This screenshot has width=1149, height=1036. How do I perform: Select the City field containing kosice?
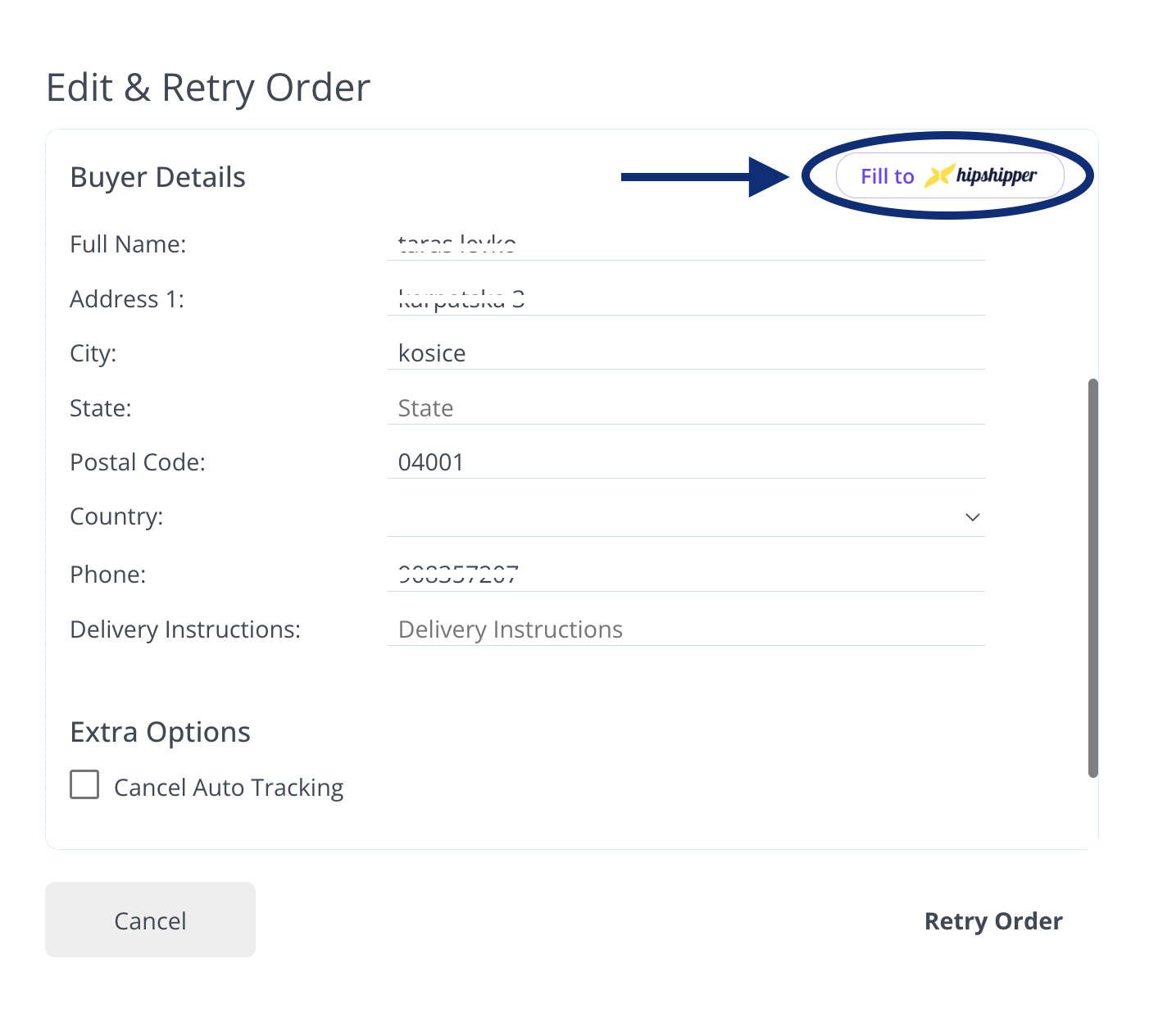(x=685, y=353)
